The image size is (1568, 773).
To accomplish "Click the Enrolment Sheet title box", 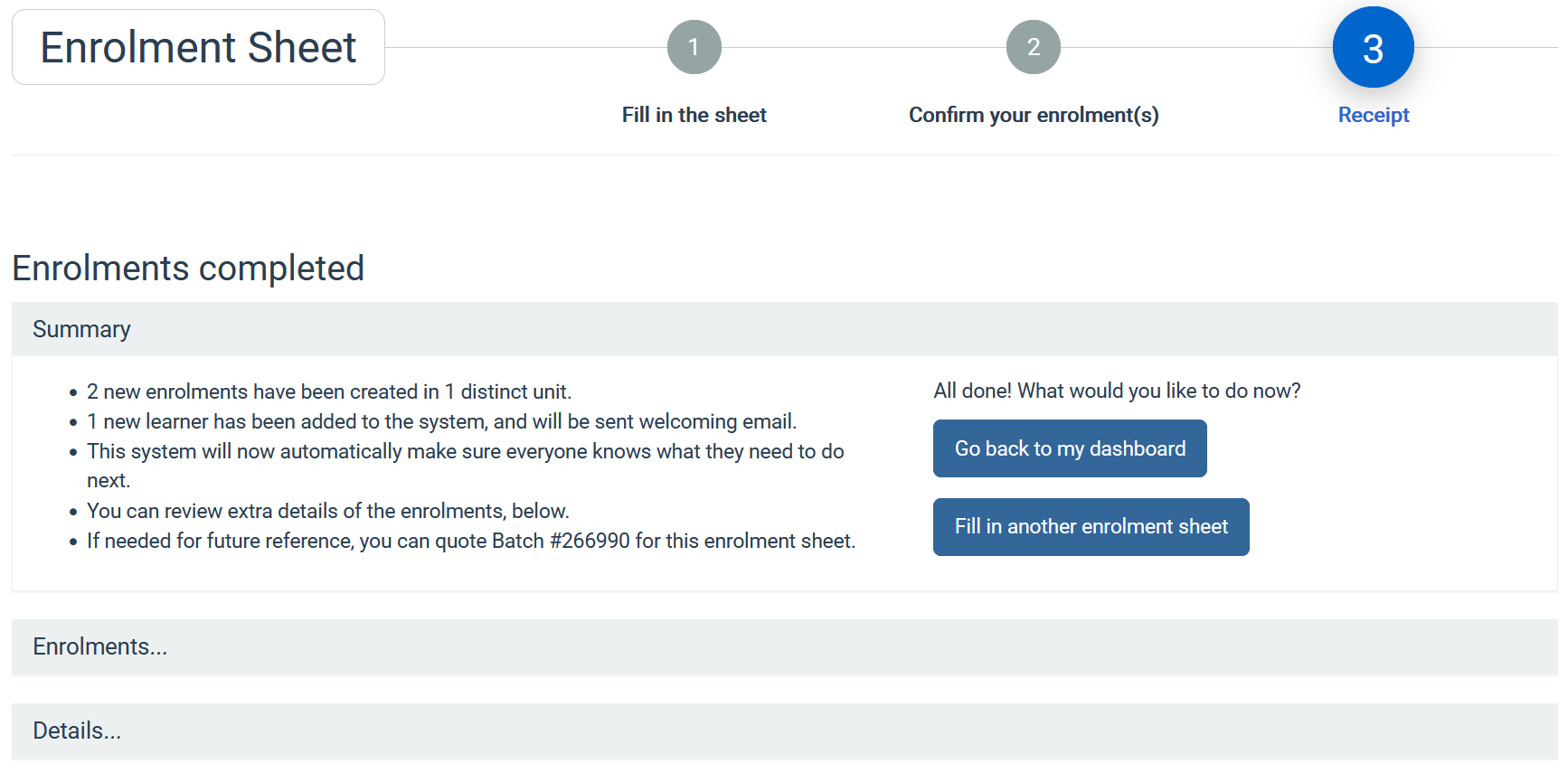I will [198, 47].
